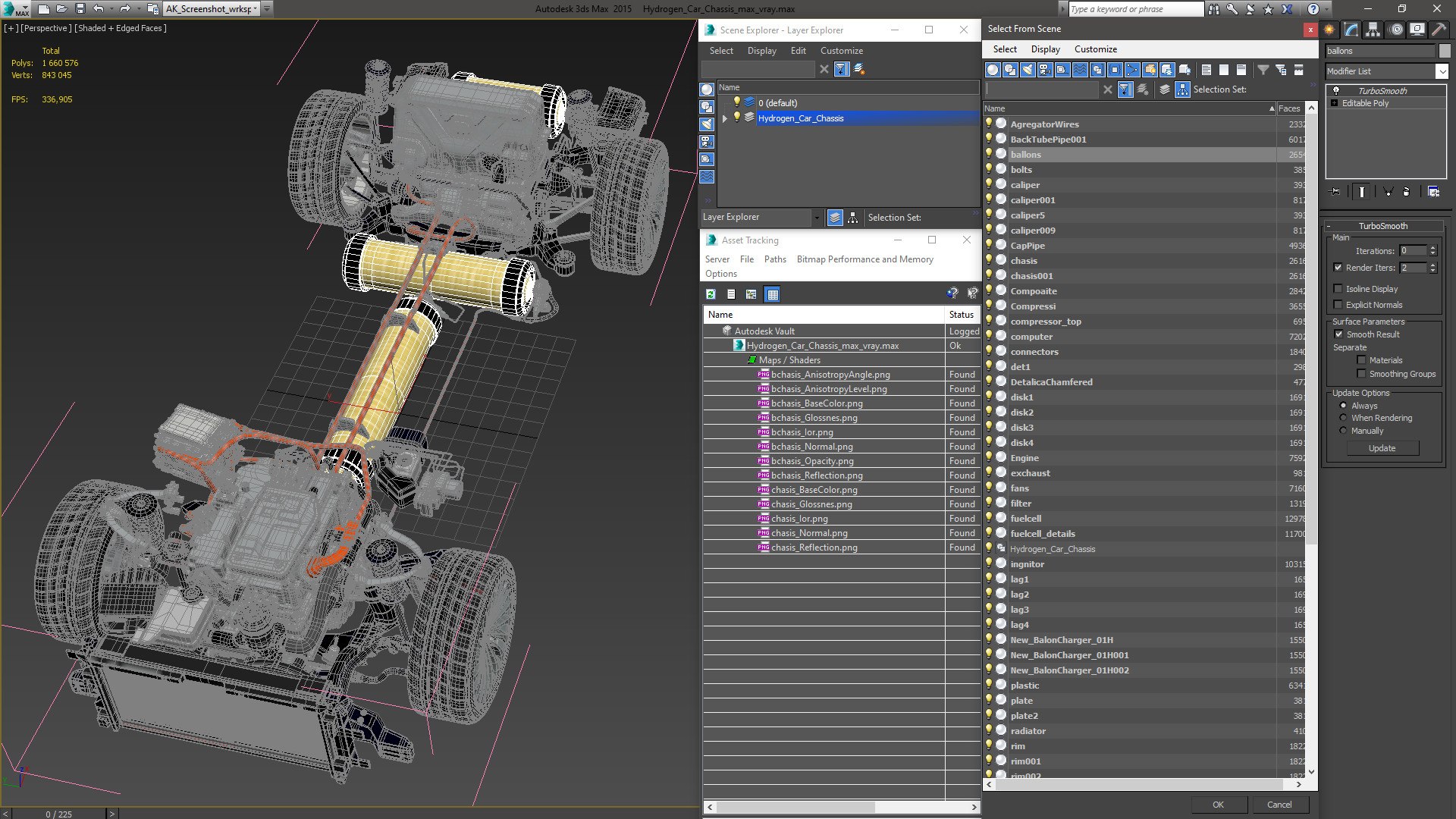Viewport: 1456px width, 819px height.
Task: Select the Manually update radio button
Action: point(1343,431)
